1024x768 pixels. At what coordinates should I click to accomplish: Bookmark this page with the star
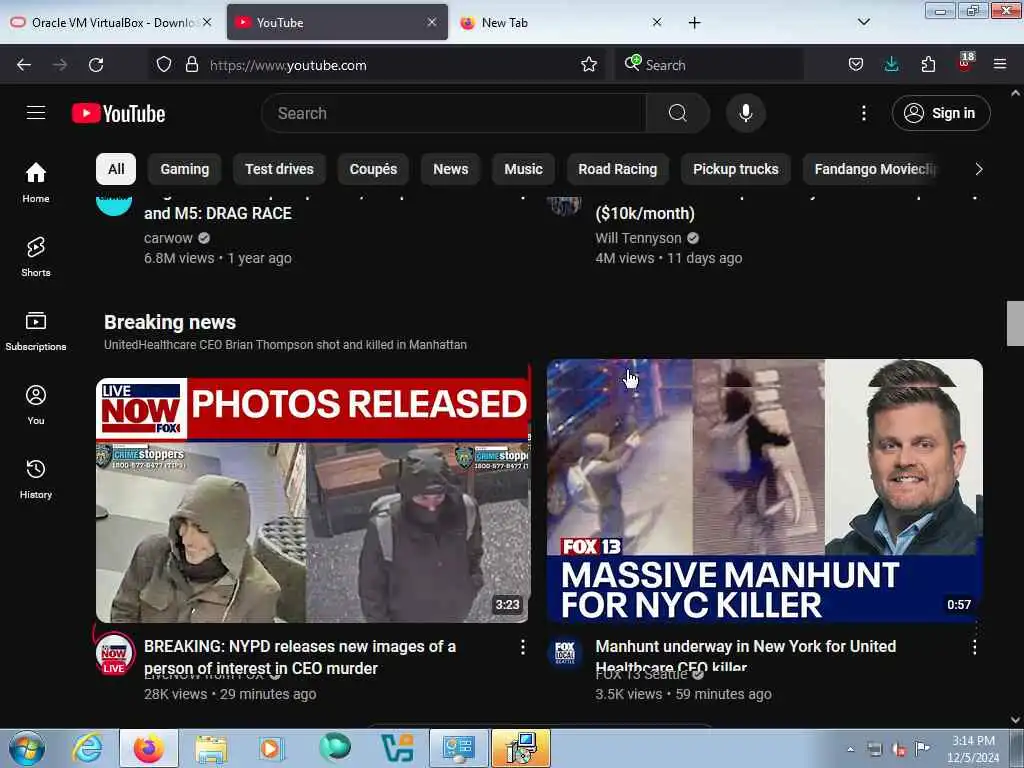[x=588, y=65]
